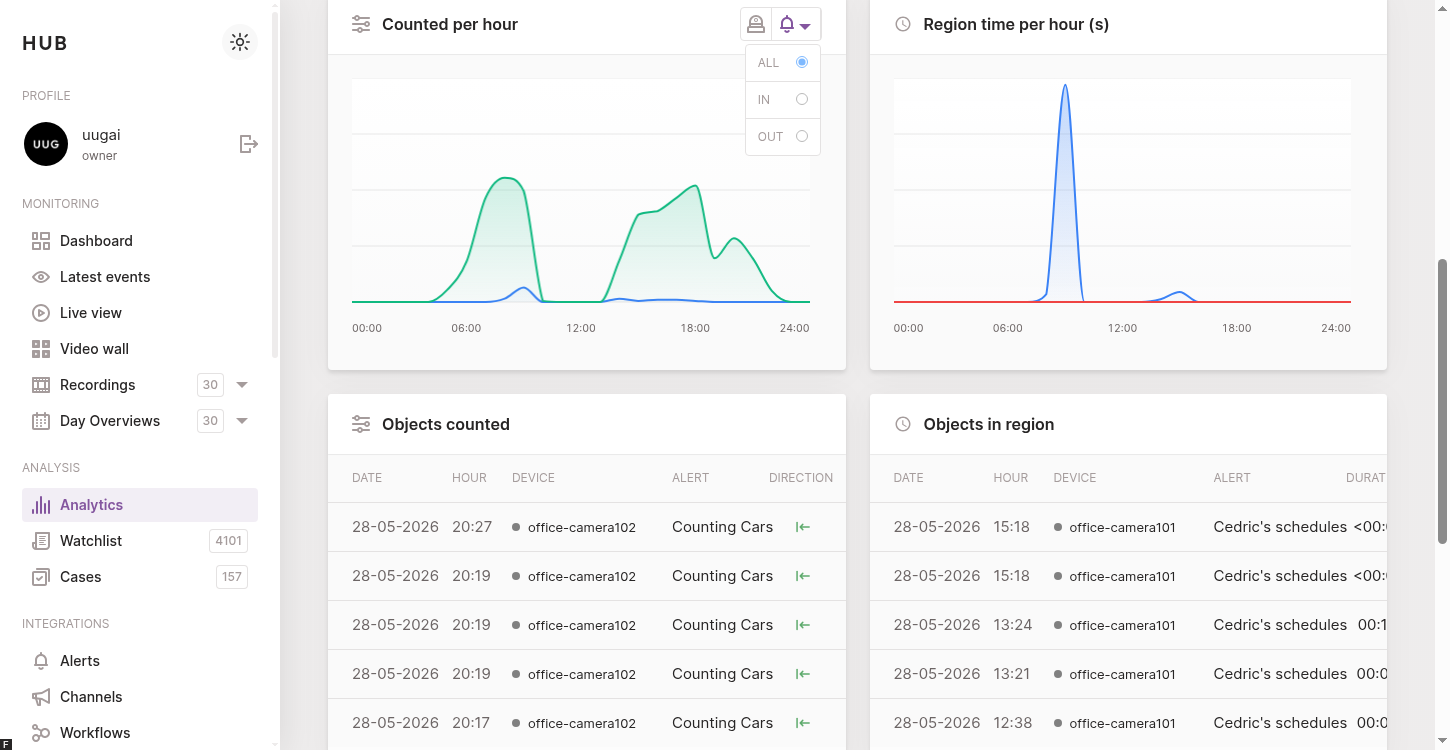1450x750 pixels.
Task: Click the sliders icon beside Objects counted
Action: pyautogui.click(x=361, y=424)
